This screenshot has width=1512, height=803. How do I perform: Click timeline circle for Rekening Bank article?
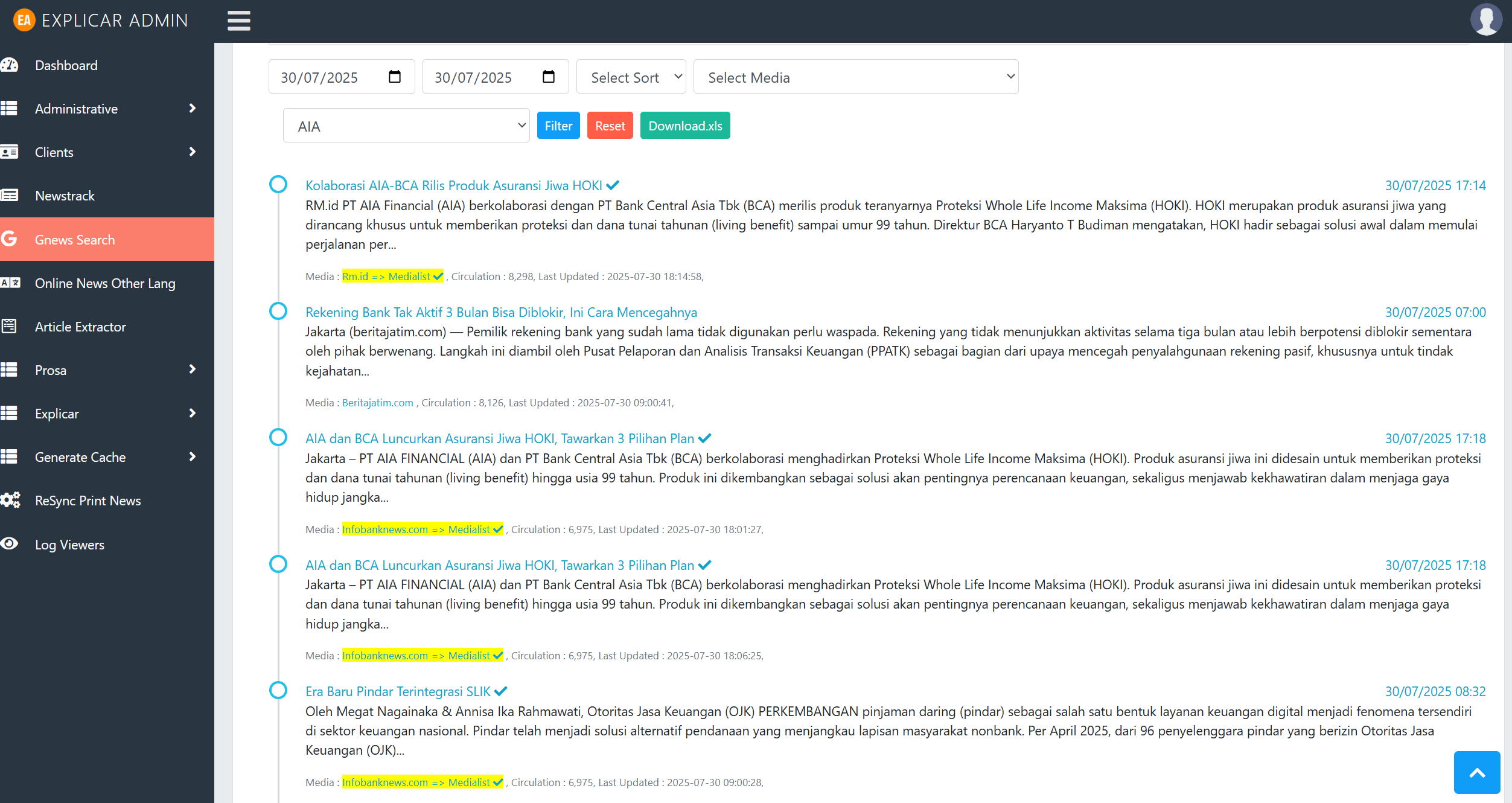click(278, 312)
